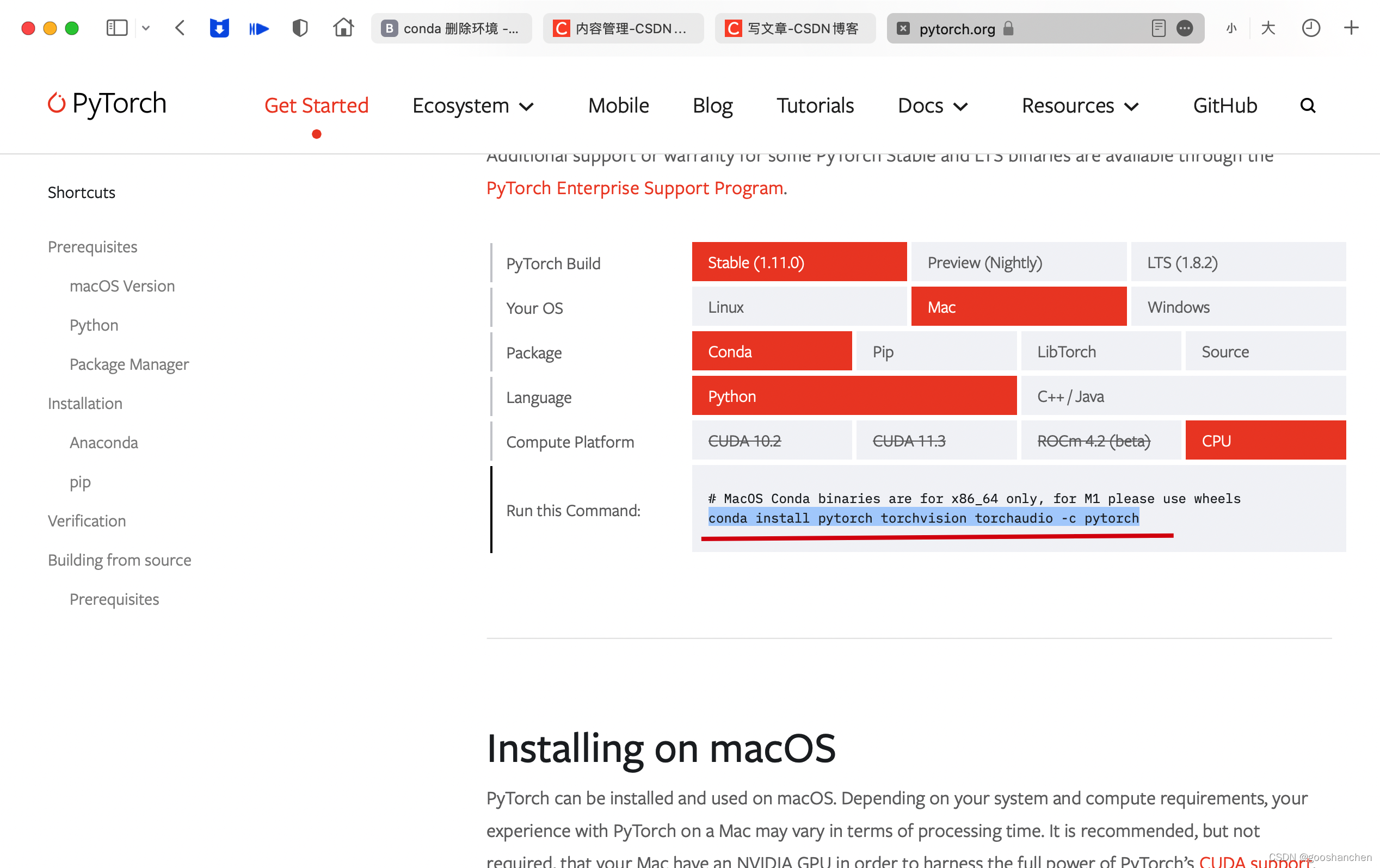Image resolution: width=1380 pixels, height=868 pixels.
Task: Expand the Ecosystem dropdown menu
Action: [473, 106]
